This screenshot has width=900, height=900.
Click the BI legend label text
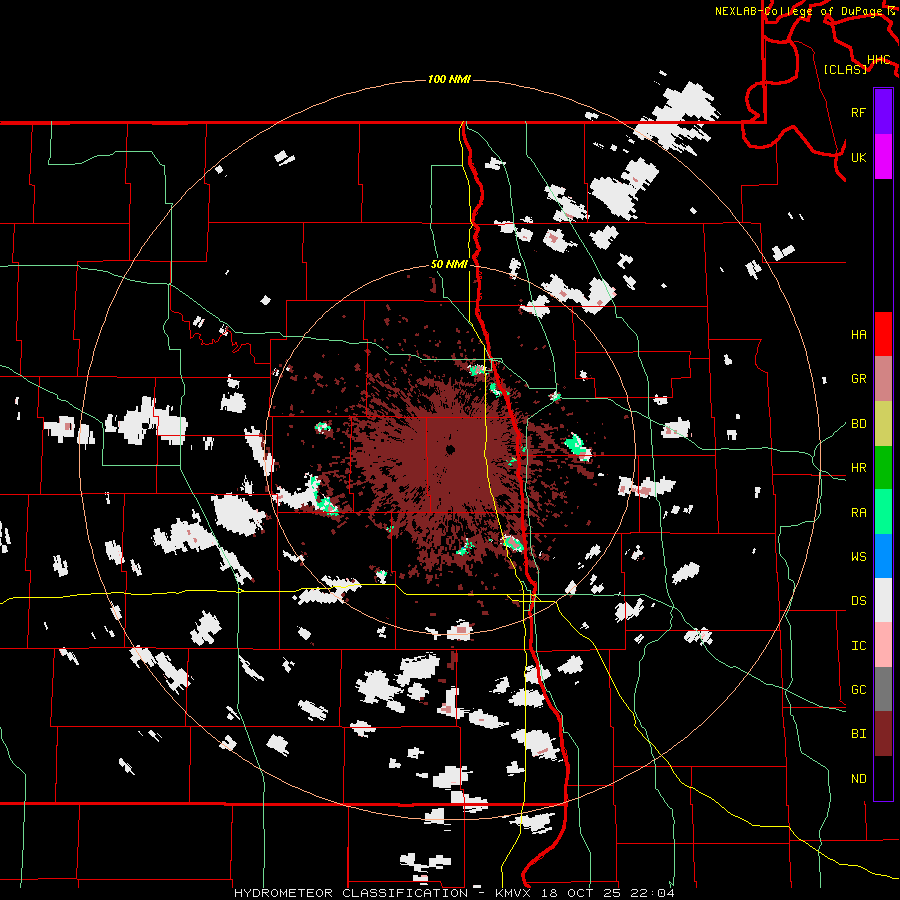[858, 734]
